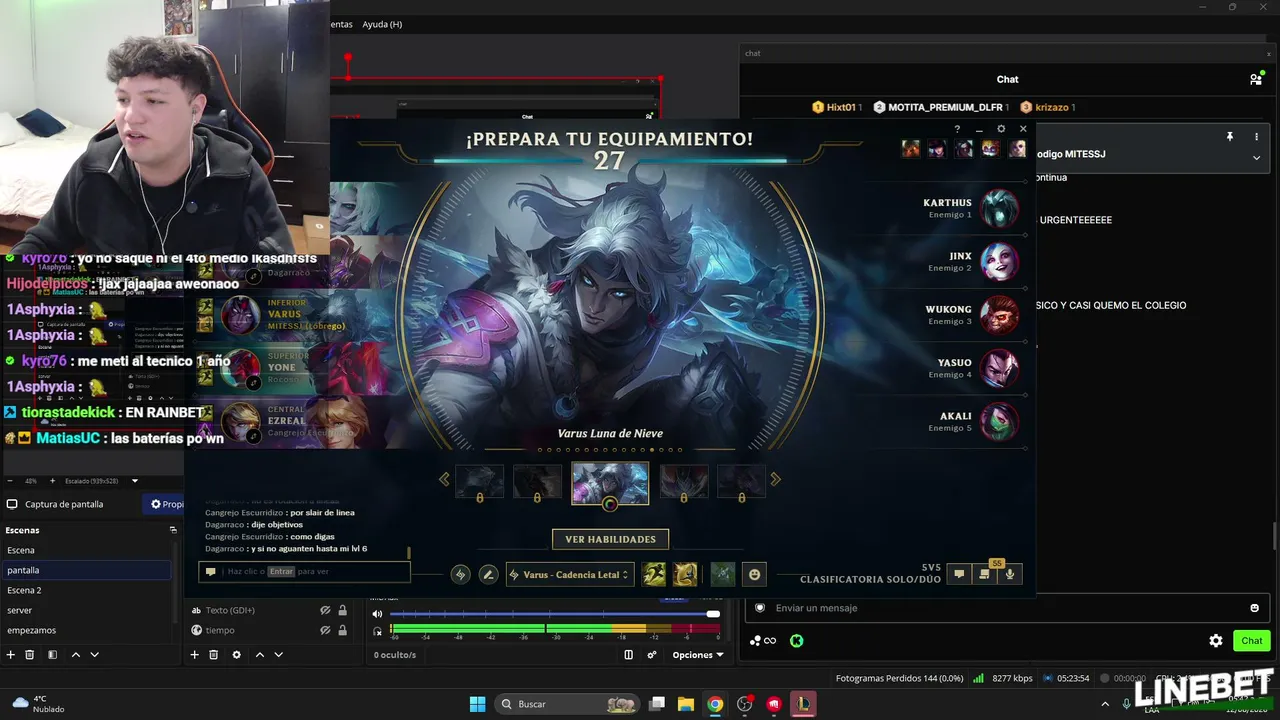Open the skin chroma color wheel
This screenshot has height=720, width=1280.
pos(610,504)
